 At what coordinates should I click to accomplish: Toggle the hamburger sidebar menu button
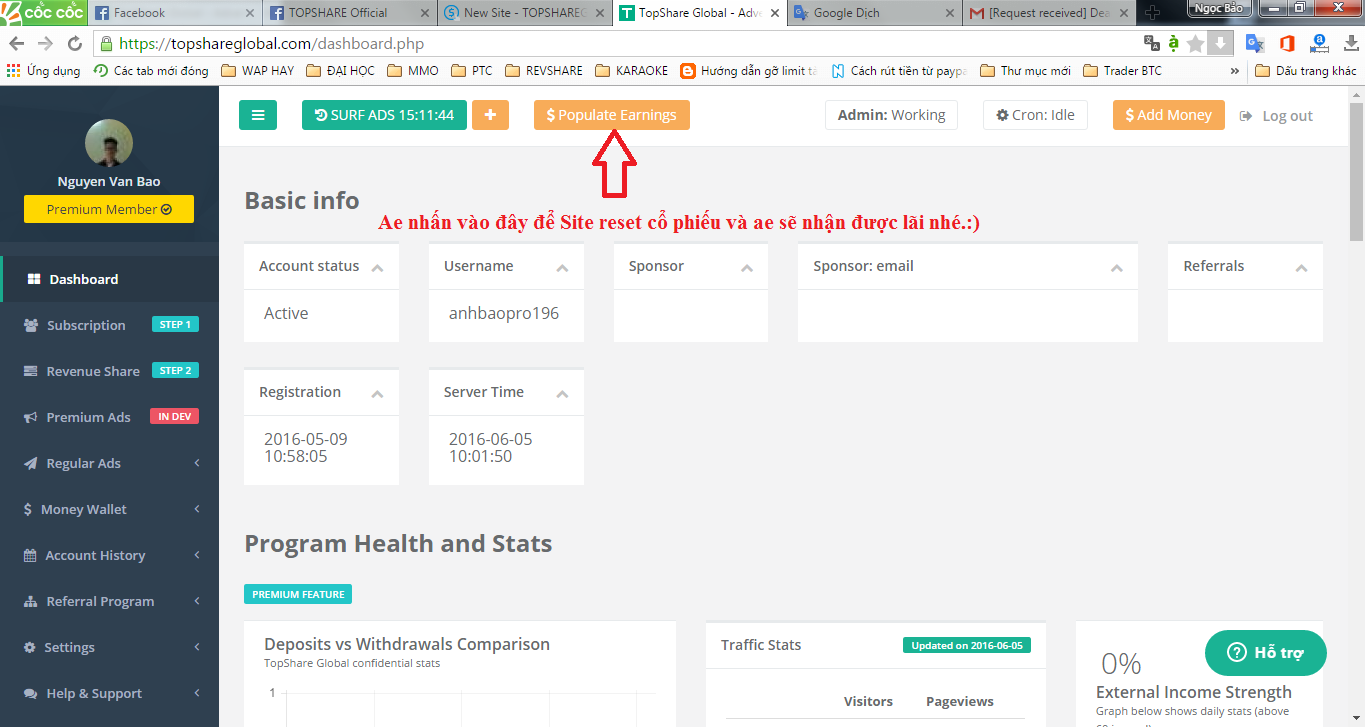[258, 115]
